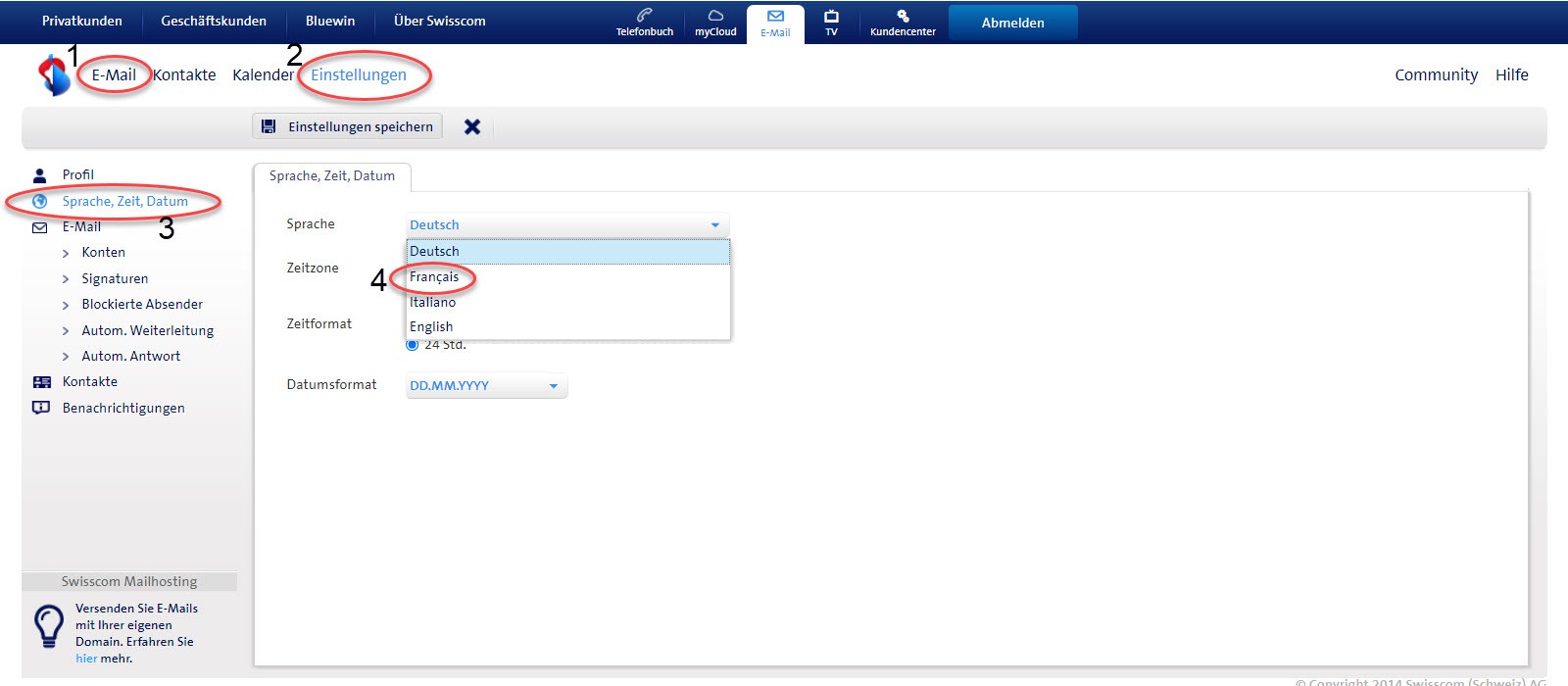Screen dimensions: 1568x686
Task: Open Sprache, Zeit, Datum in sidebar
Action: click(124, 201)
